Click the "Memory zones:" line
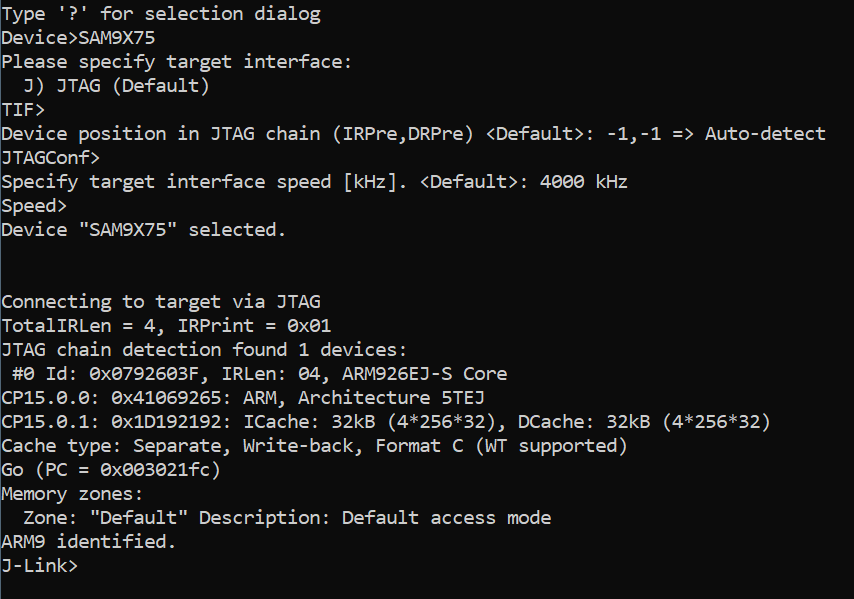 (x=72, y=494)
